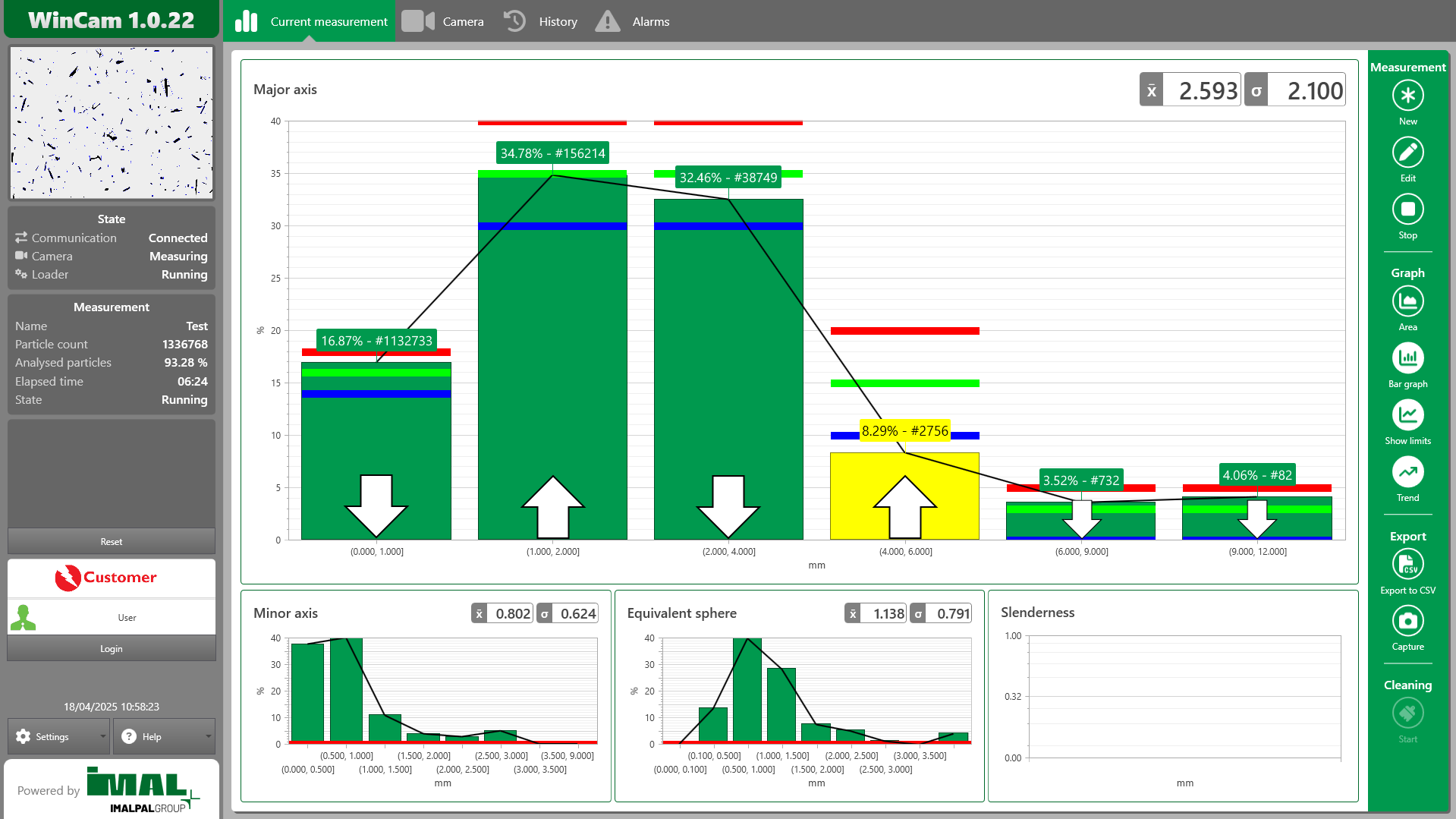Click the particle camera preview thumbnail
1456x819 pixels.
coord(112,122)
